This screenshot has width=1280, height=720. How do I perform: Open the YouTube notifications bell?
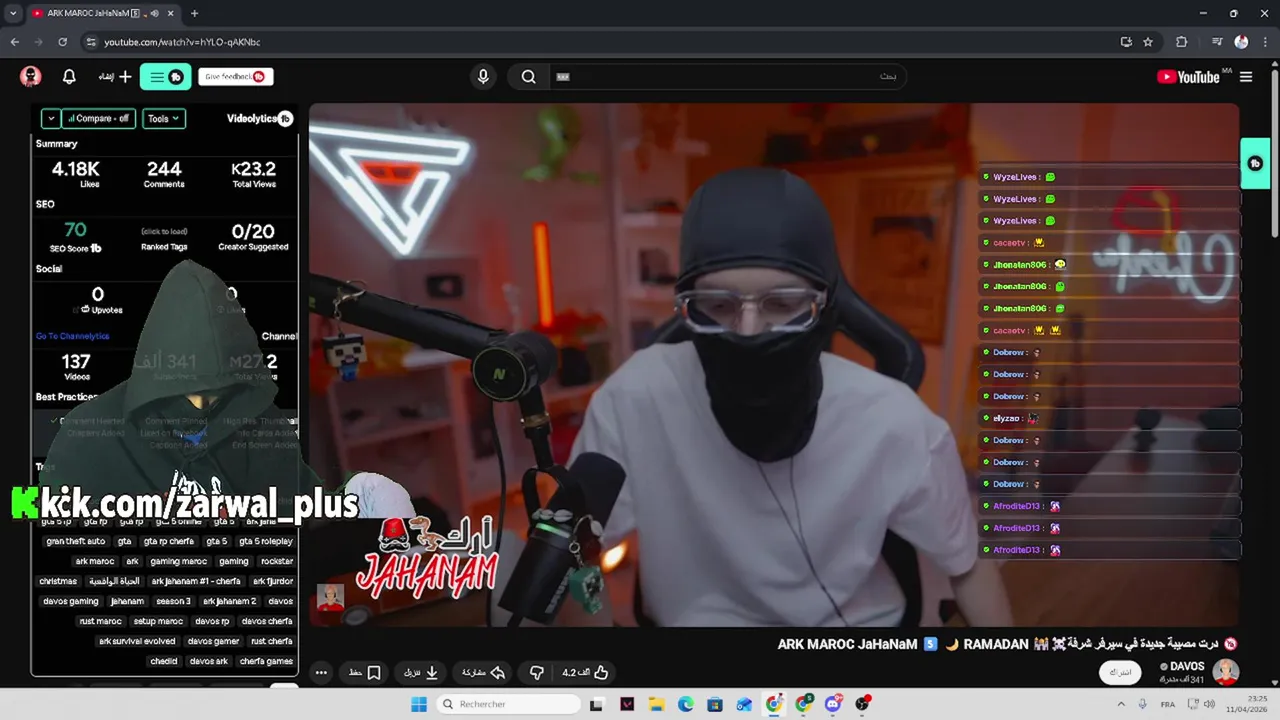coord(69,77)
